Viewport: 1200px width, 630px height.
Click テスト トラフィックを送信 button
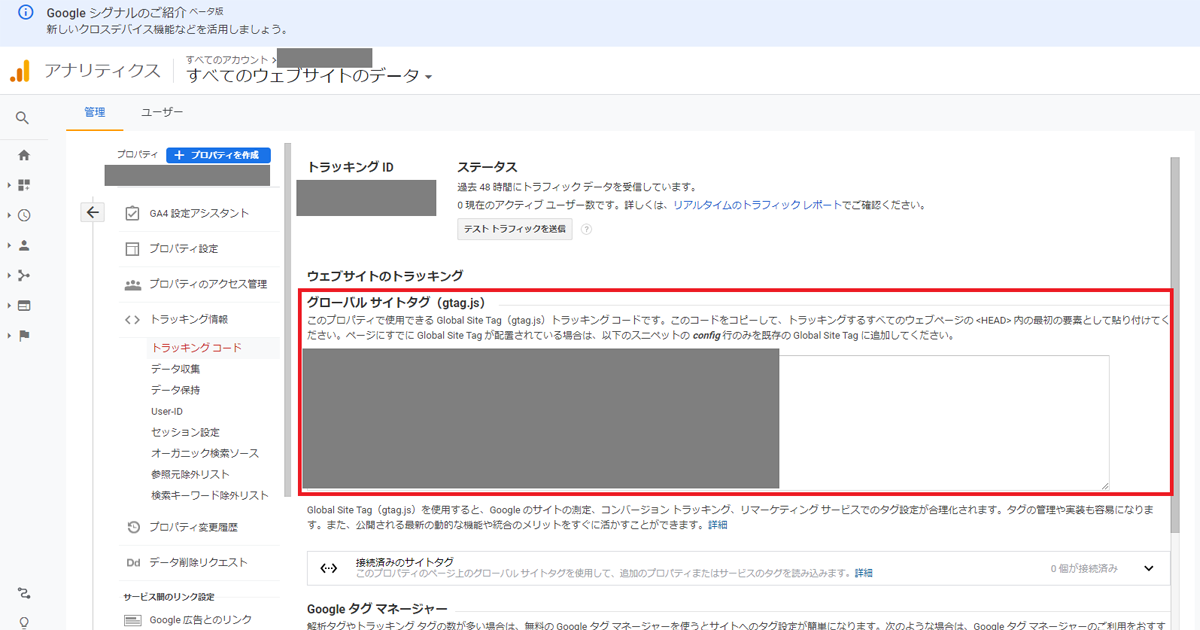pyautogui.click(x=514, y=229)
